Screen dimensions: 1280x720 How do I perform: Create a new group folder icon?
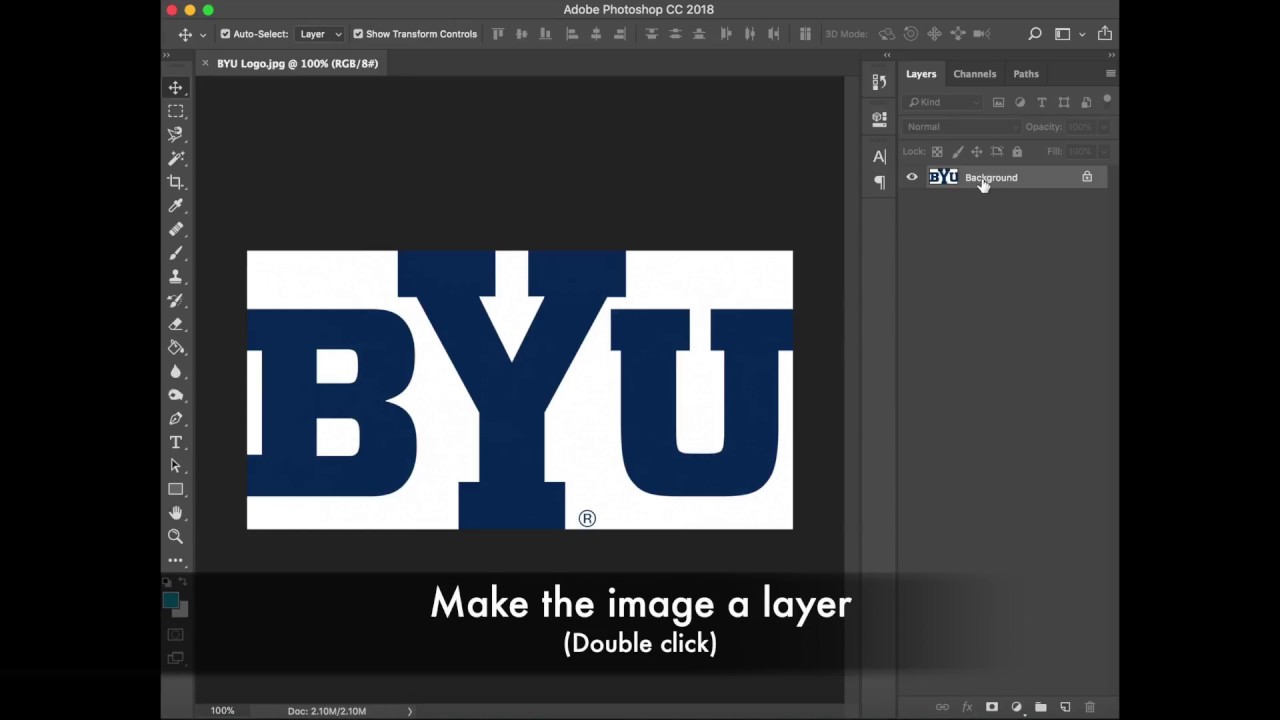pyautogui.click(x=1041, y=707)
